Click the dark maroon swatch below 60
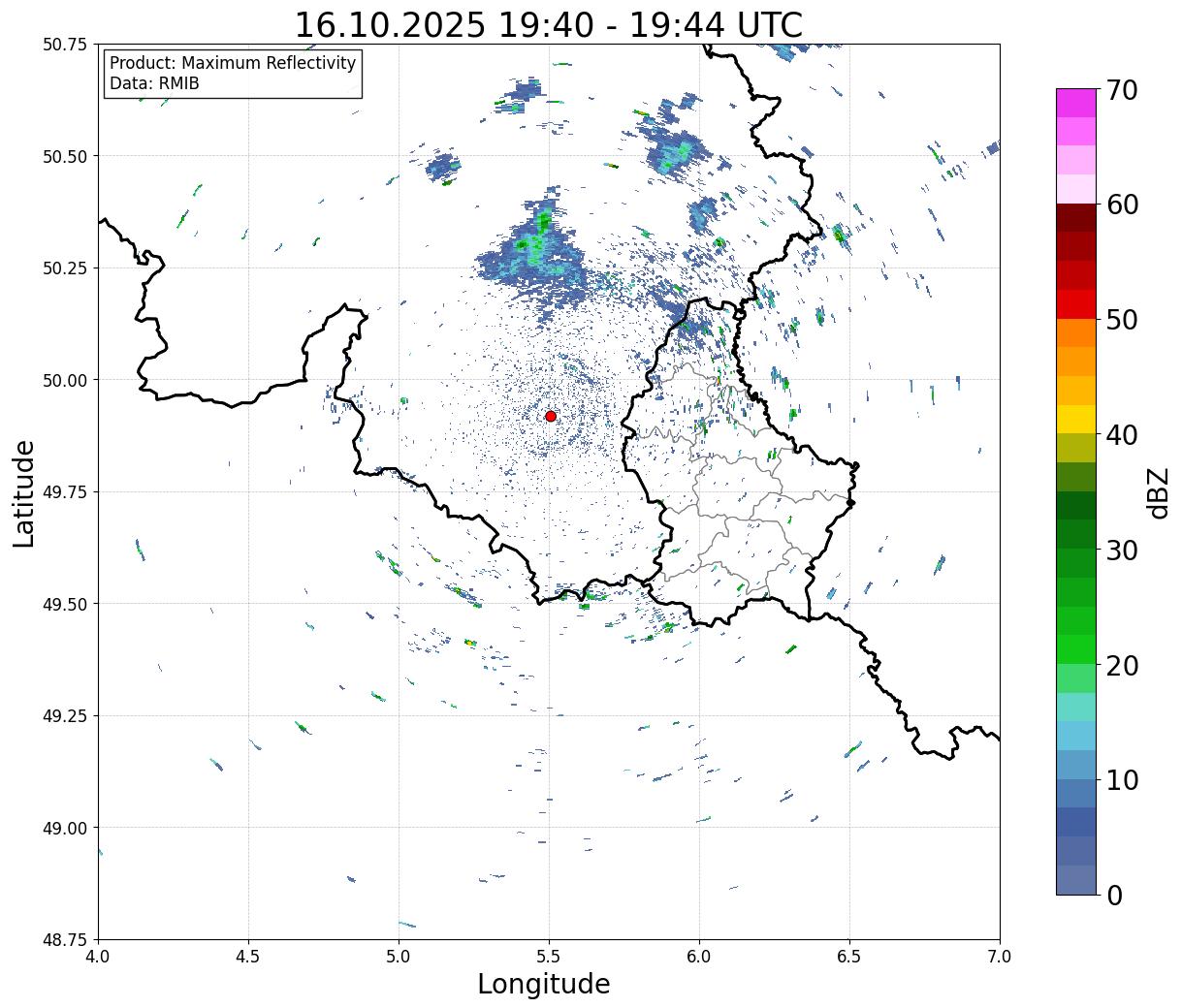This screenshot has width=1182, height=1008. click(x=1076, y=217)
